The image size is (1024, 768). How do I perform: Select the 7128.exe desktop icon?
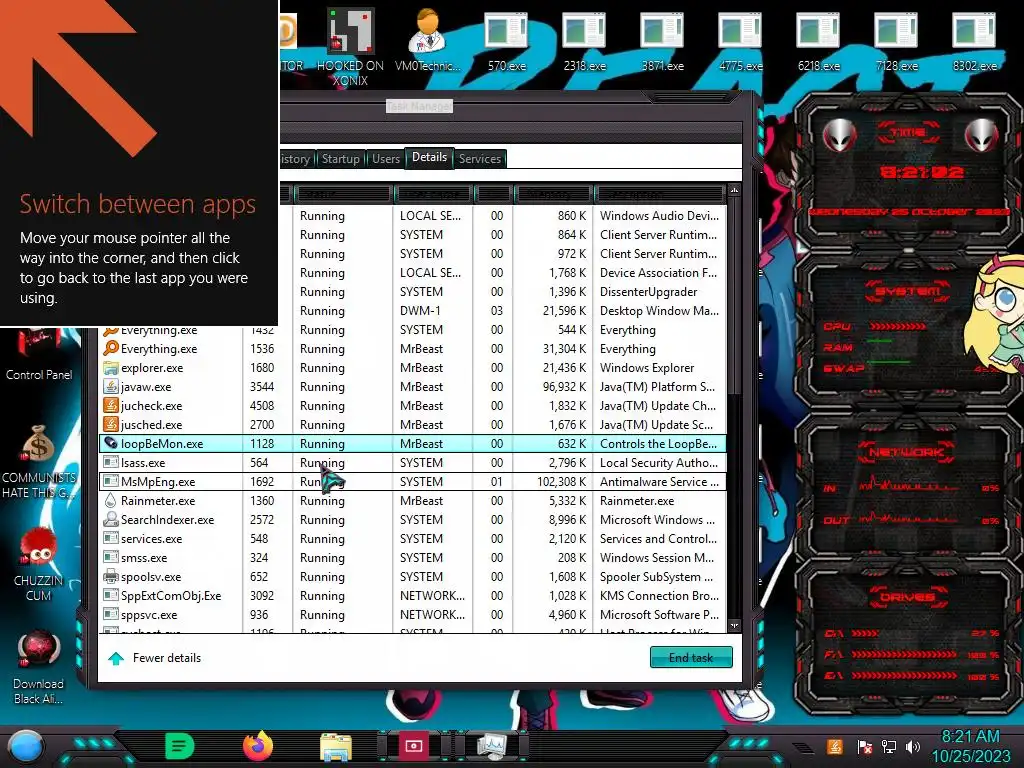pyautogui.click(x=896, y=40)
